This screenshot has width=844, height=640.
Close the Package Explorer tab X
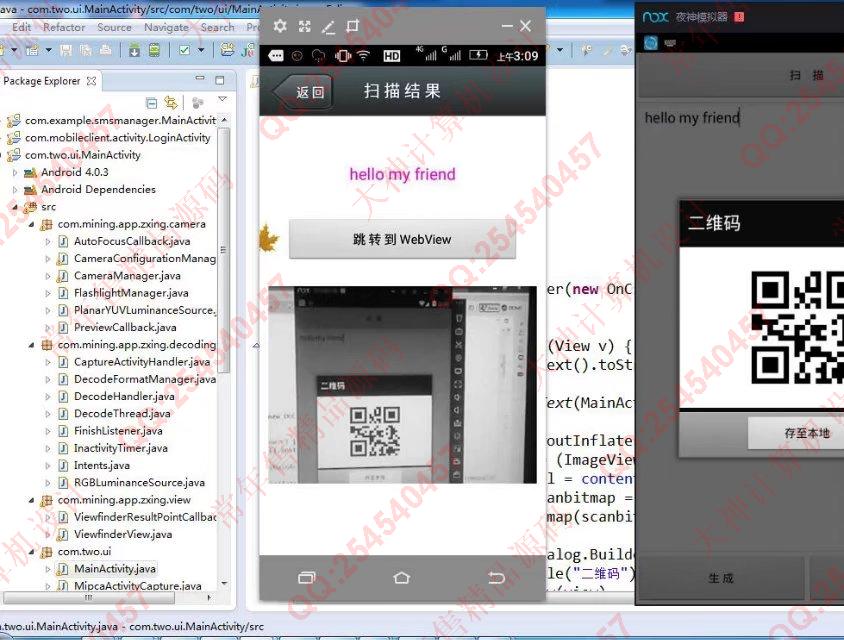pyautogui.click(x=92, y=81)
